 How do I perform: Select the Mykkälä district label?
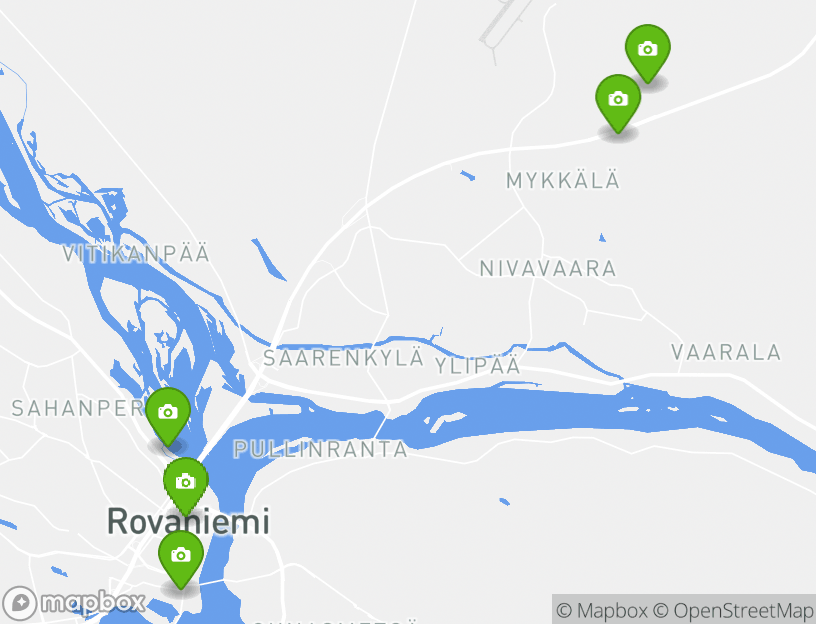tap(563, 181)
